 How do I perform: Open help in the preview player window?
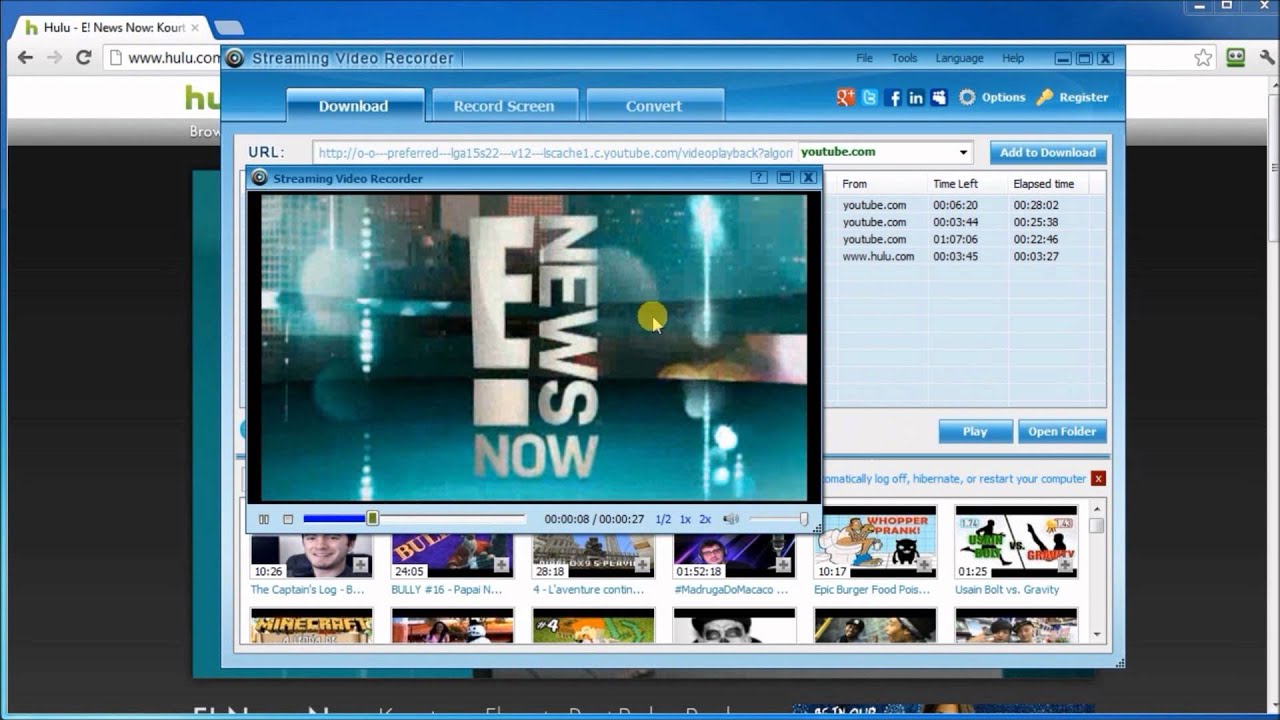(x=759, y=178)
